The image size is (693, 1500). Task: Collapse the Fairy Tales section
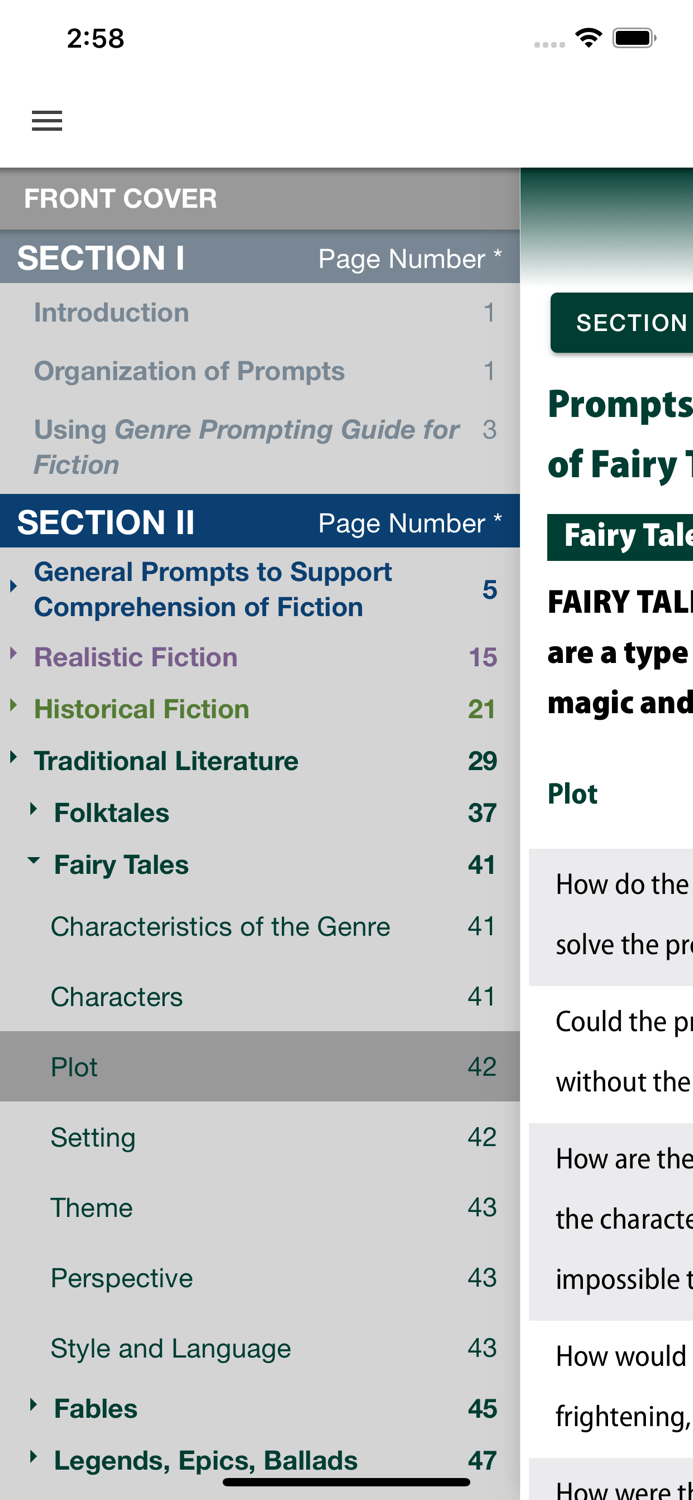pyautogui.click(x=33, y=861)
